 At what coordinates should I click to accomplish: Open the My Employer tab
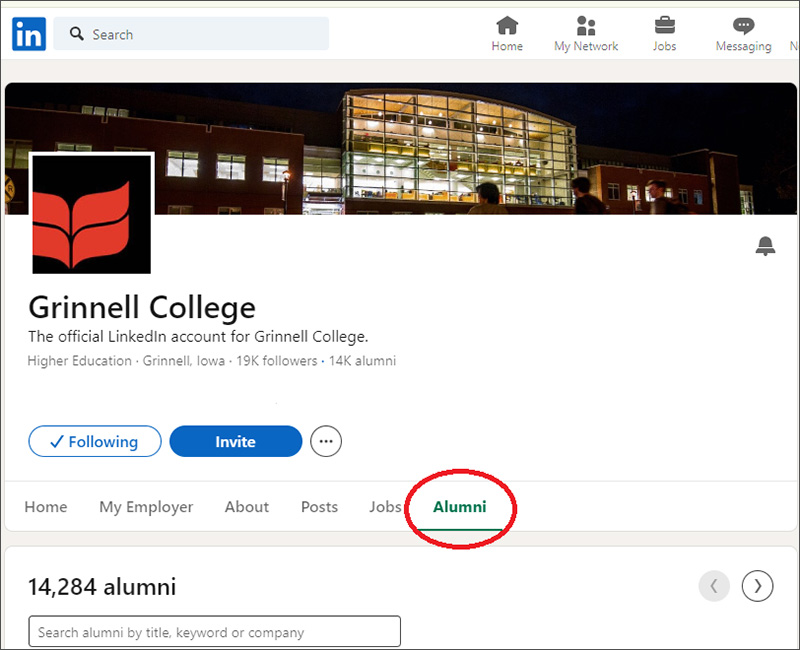point(146,507)
